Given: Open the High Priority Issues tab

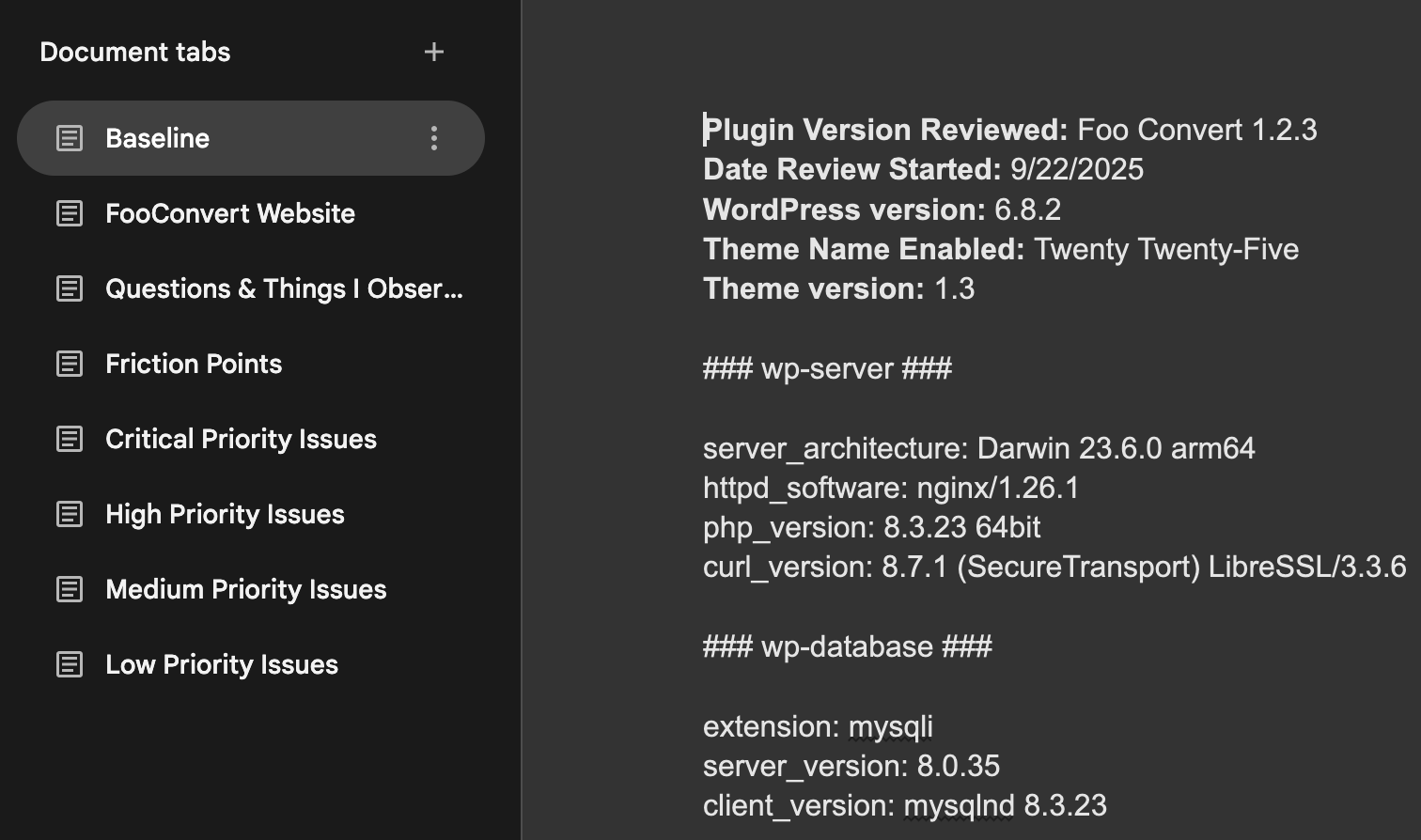Looking at the screenshot, I should click(x=225, y=514).
